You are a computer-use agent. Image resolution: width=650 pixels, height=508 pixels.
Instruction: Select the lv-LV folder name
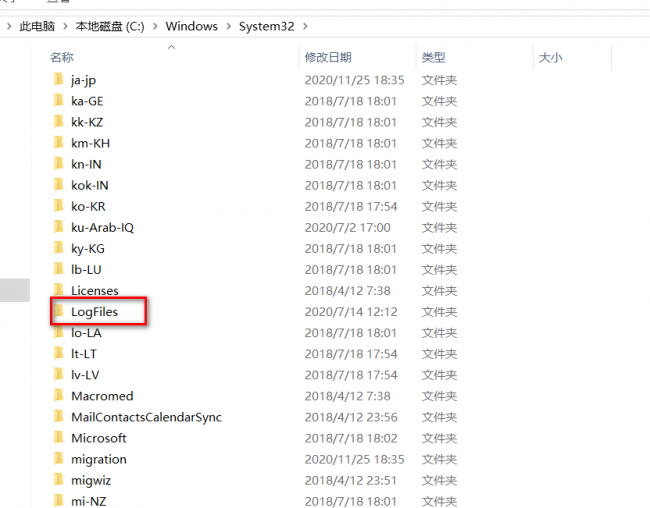pyautogui.click(x=85, y=375)
